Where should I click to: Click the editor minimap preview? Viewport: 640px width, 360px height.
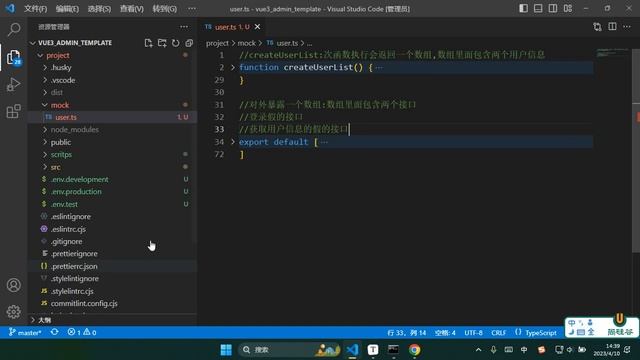click(612, 53)
